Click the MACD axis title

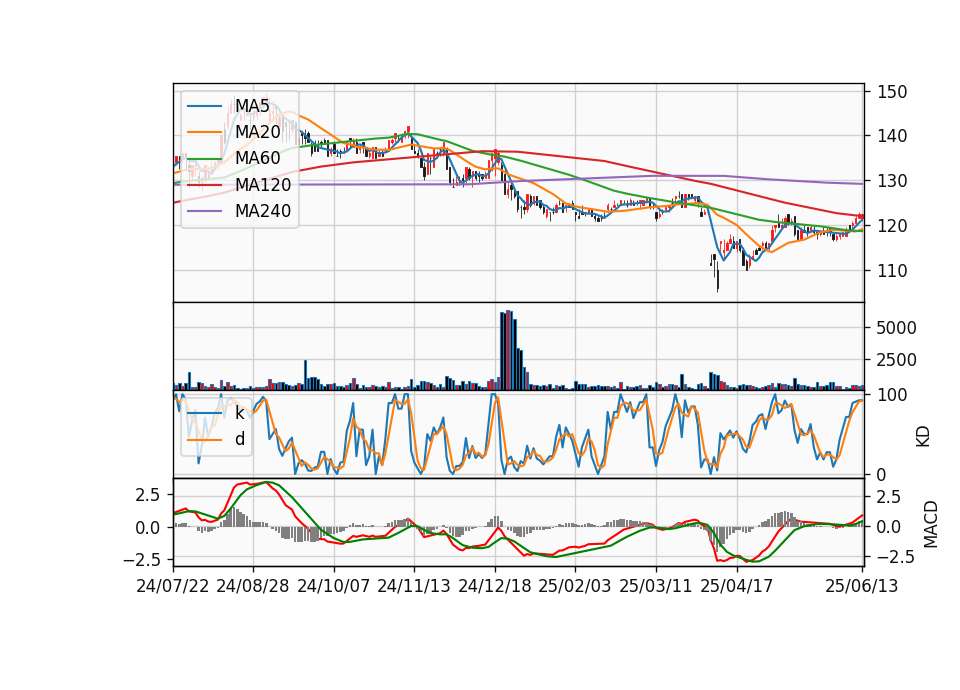[x=931, y=524]
